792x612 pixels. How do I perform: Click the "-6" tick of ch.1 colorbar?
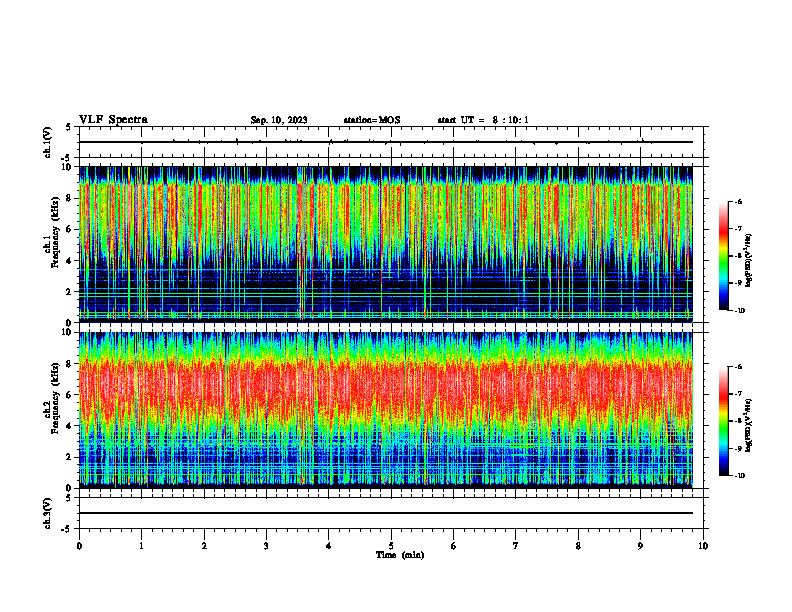[739, 202]
